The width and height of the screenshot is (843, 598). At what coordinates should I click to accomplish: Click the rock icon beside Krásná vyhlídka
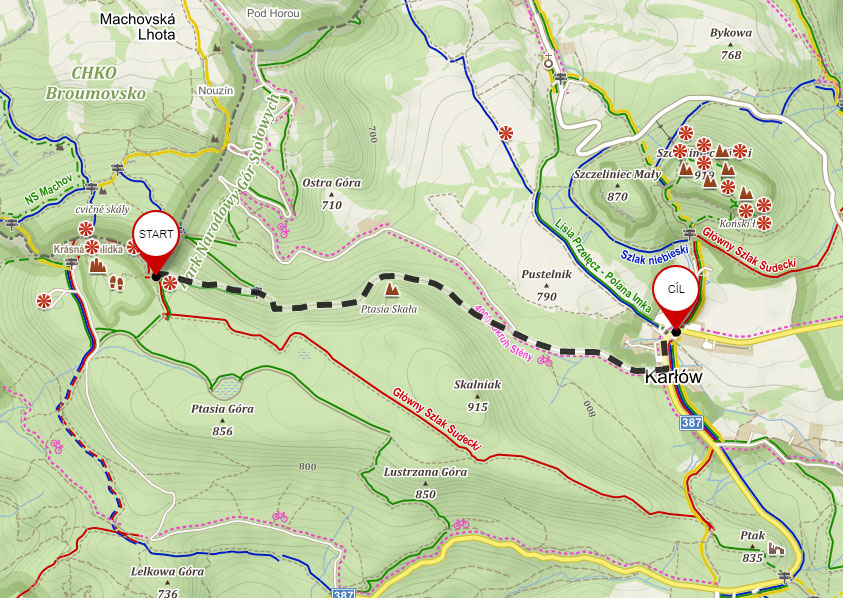(97, 265)
